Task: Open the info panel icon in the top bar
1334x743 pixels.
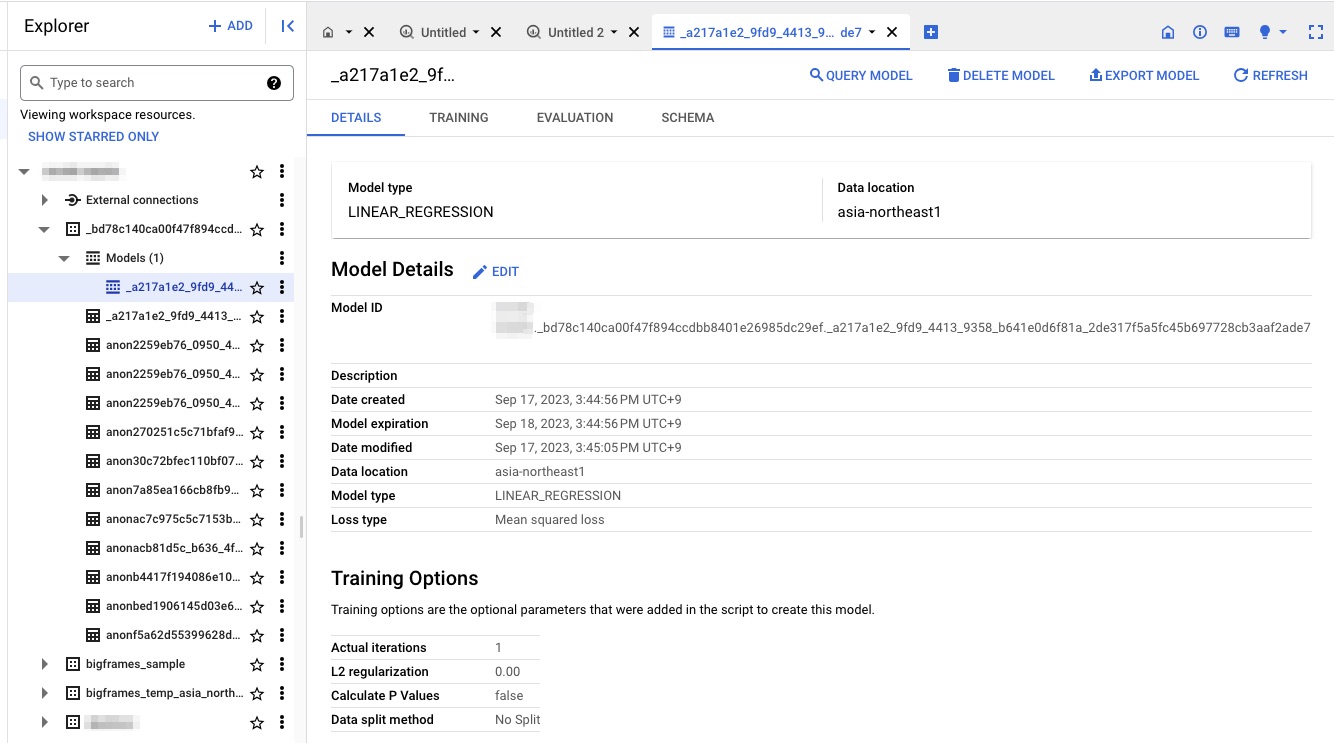Action: [1200, 31]
